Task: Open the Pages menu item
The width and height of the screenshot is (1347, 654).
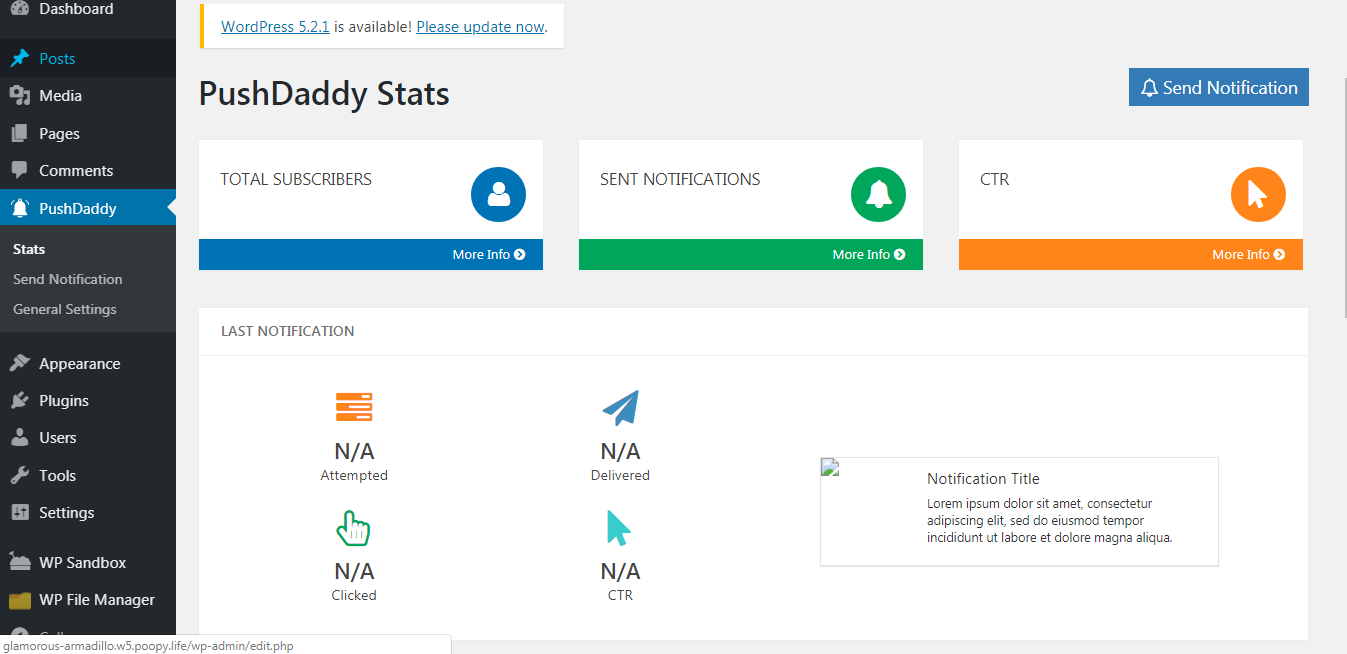Action: (88, 133)
